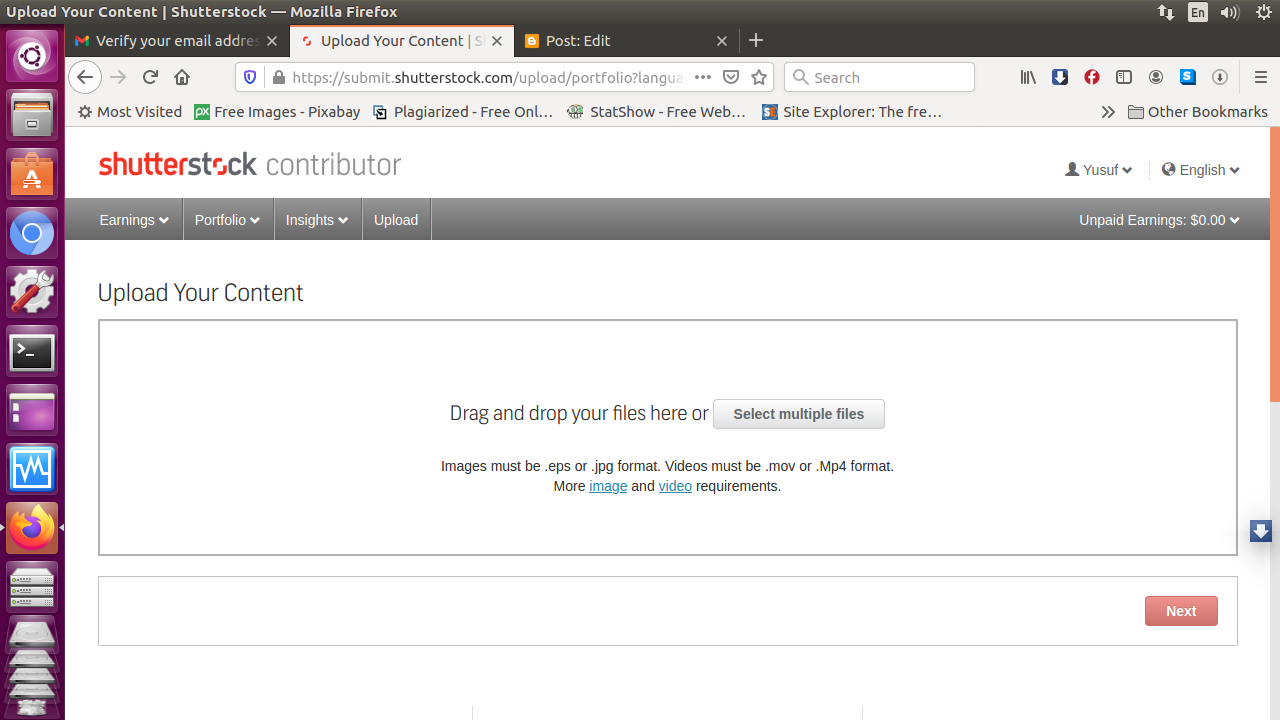
Task: Open power cog system menu
Action: click(1263, 12)
